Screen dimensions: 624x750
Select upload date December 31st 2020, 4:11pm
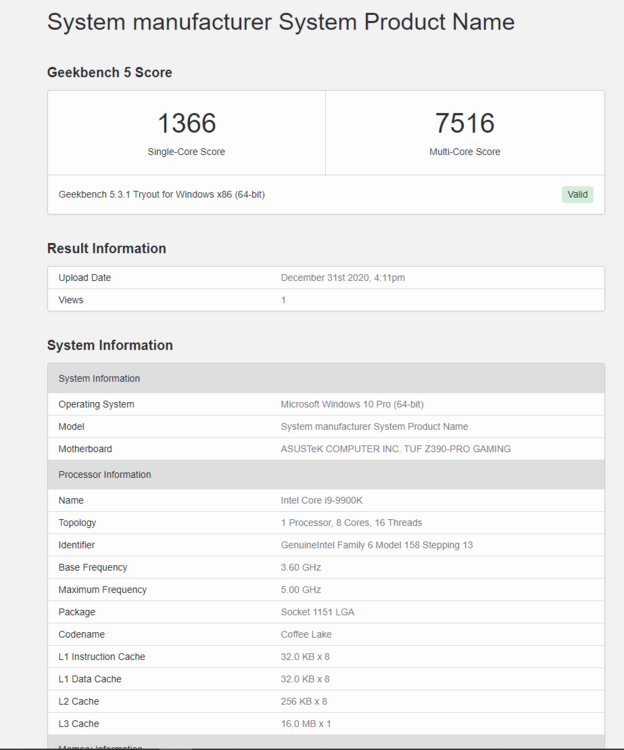(x=343, y=277)
